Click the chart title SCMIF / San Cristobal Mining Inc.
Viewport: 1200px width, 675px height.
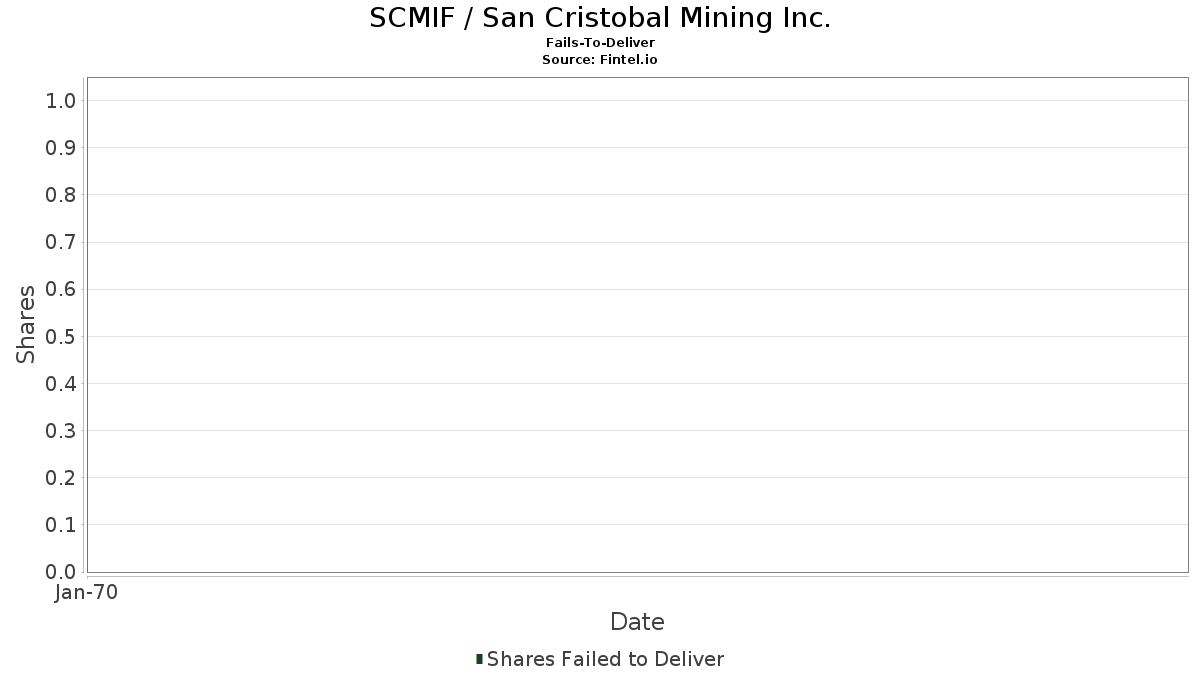click(x=600, y=18)
